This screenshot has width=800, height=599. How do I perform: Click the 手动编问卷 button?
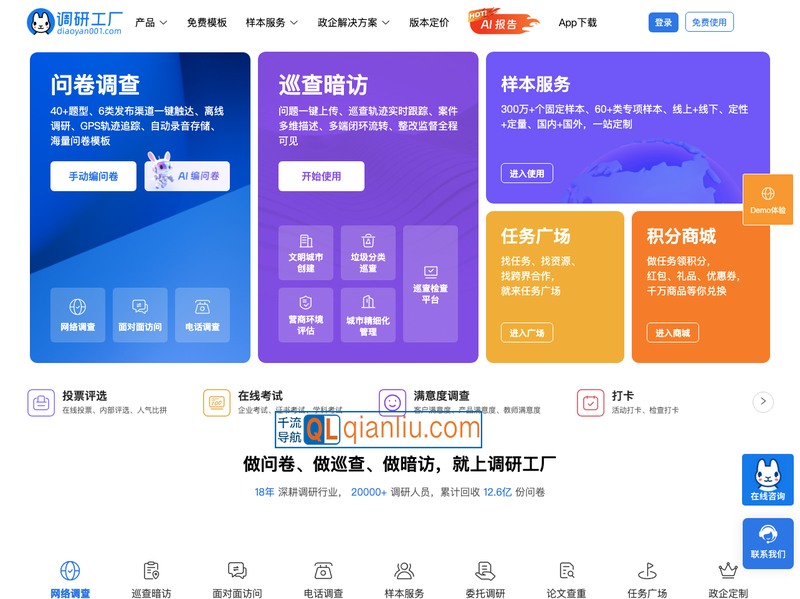tap(93, 176)
